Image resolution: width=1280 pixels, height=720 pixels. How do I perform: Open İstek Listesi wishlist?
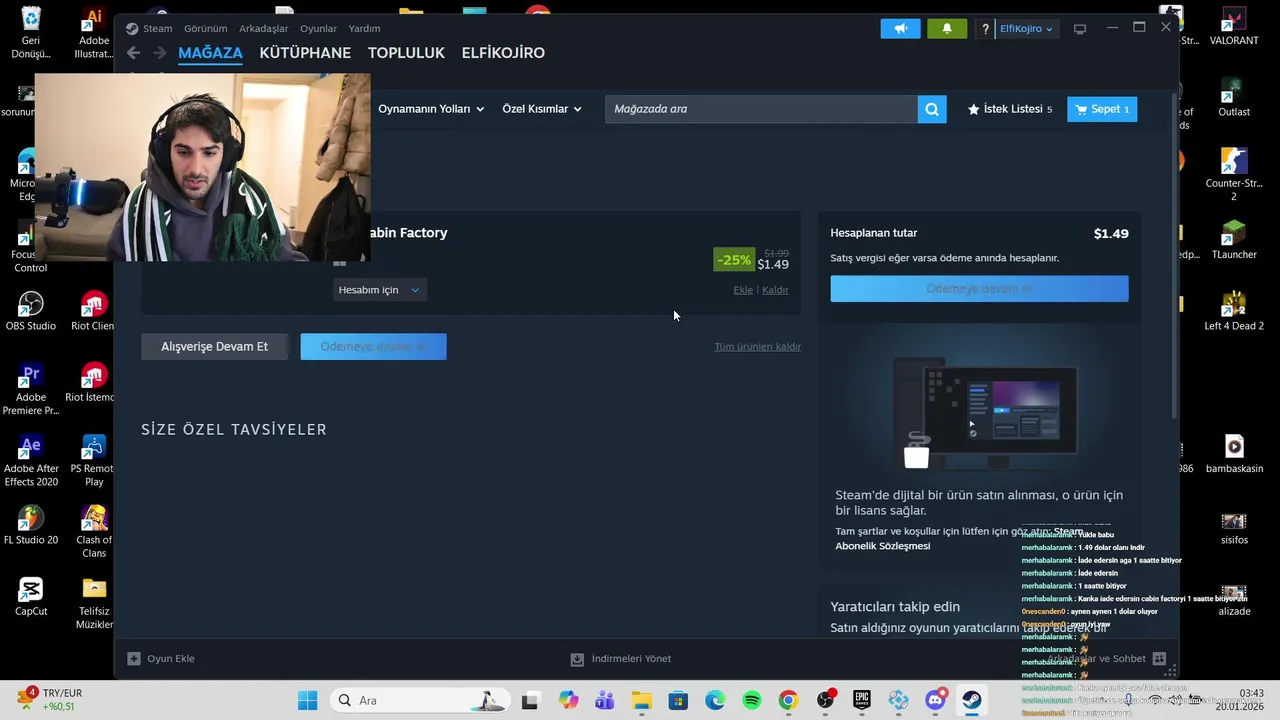pyautogui.click(x=1010, y=109)
